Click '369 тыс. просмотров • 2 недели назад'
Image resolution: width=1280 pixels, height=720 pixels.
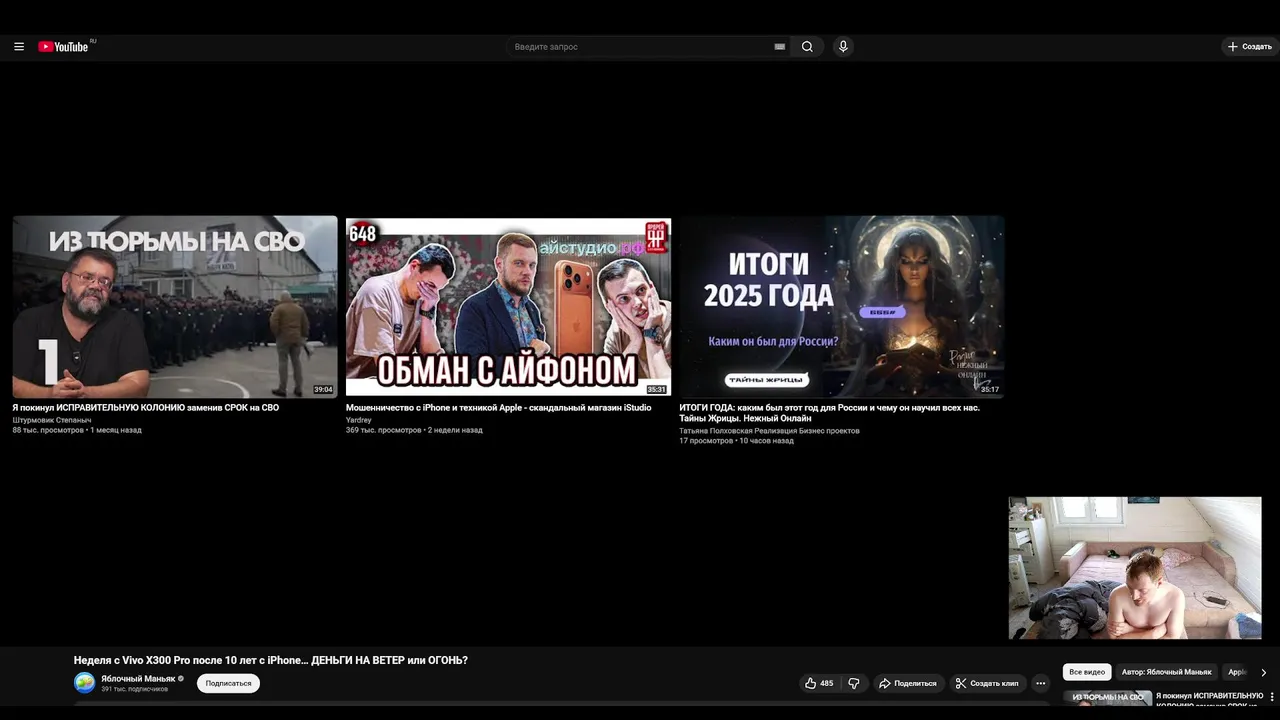[414, 430]
